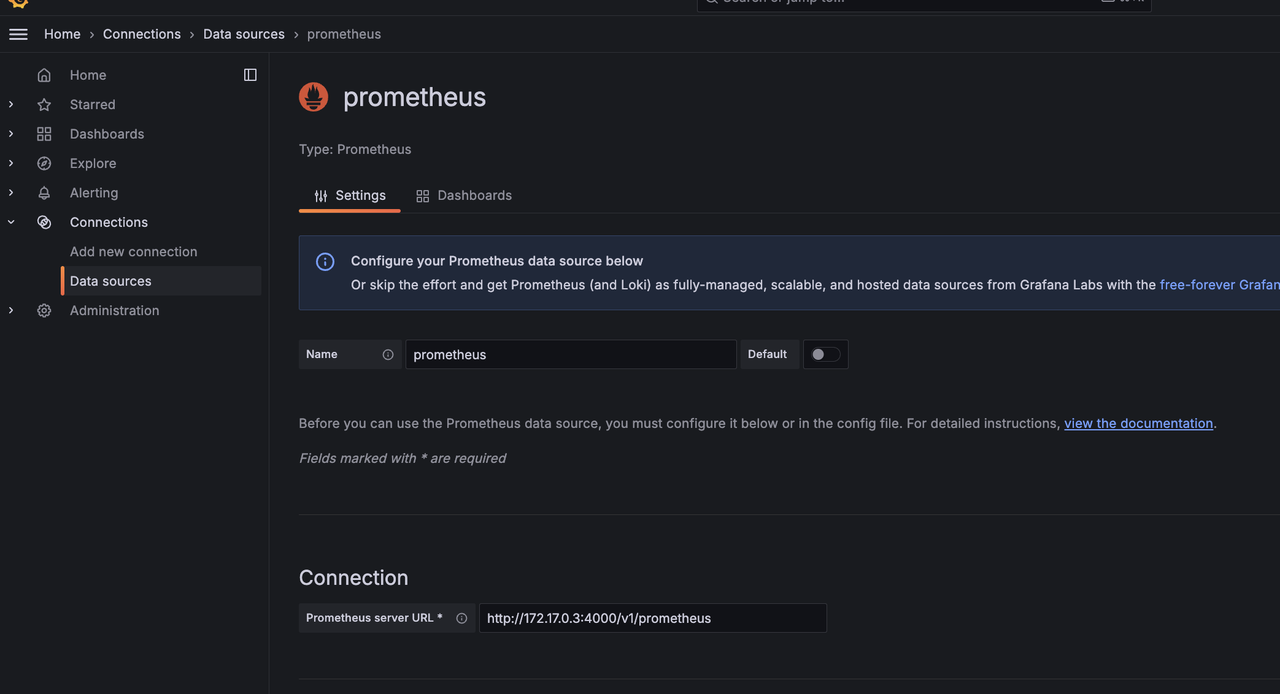Open the navigation hamburger menu
Screen dimensions: 1280x694
coord(18,33)
